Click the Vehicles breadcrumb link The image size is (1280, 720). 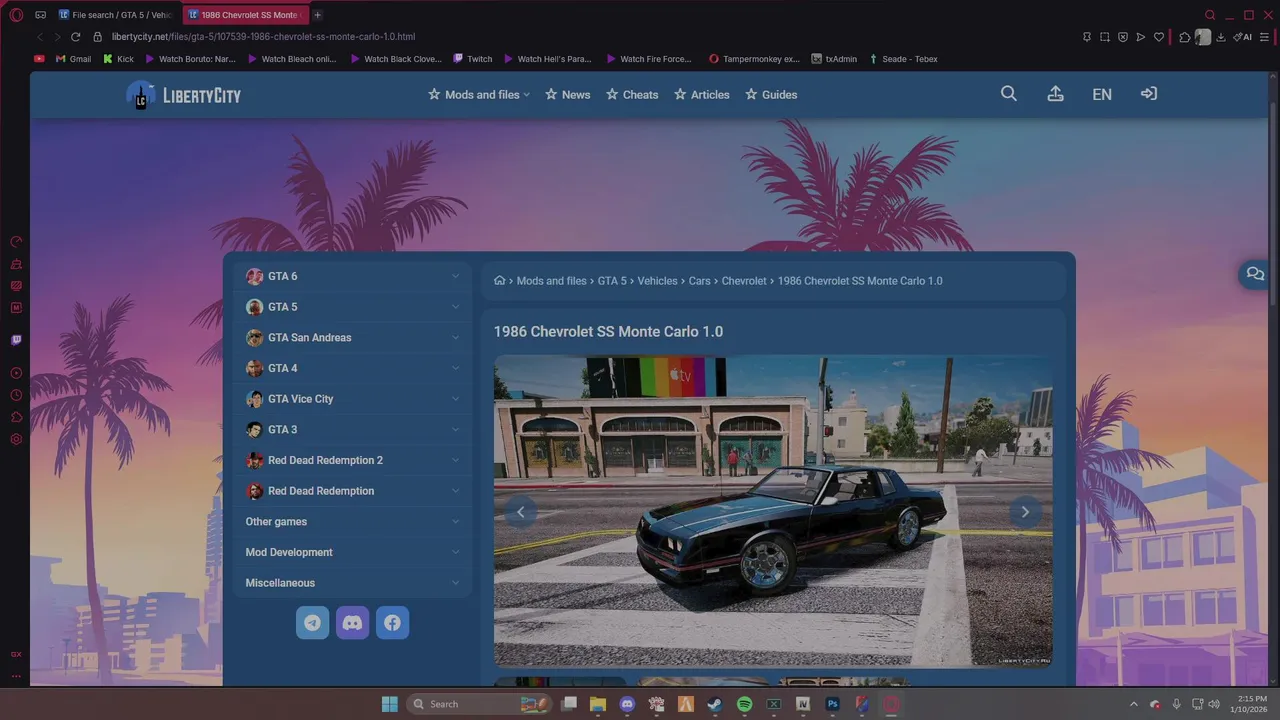click(x=657, y=281)
